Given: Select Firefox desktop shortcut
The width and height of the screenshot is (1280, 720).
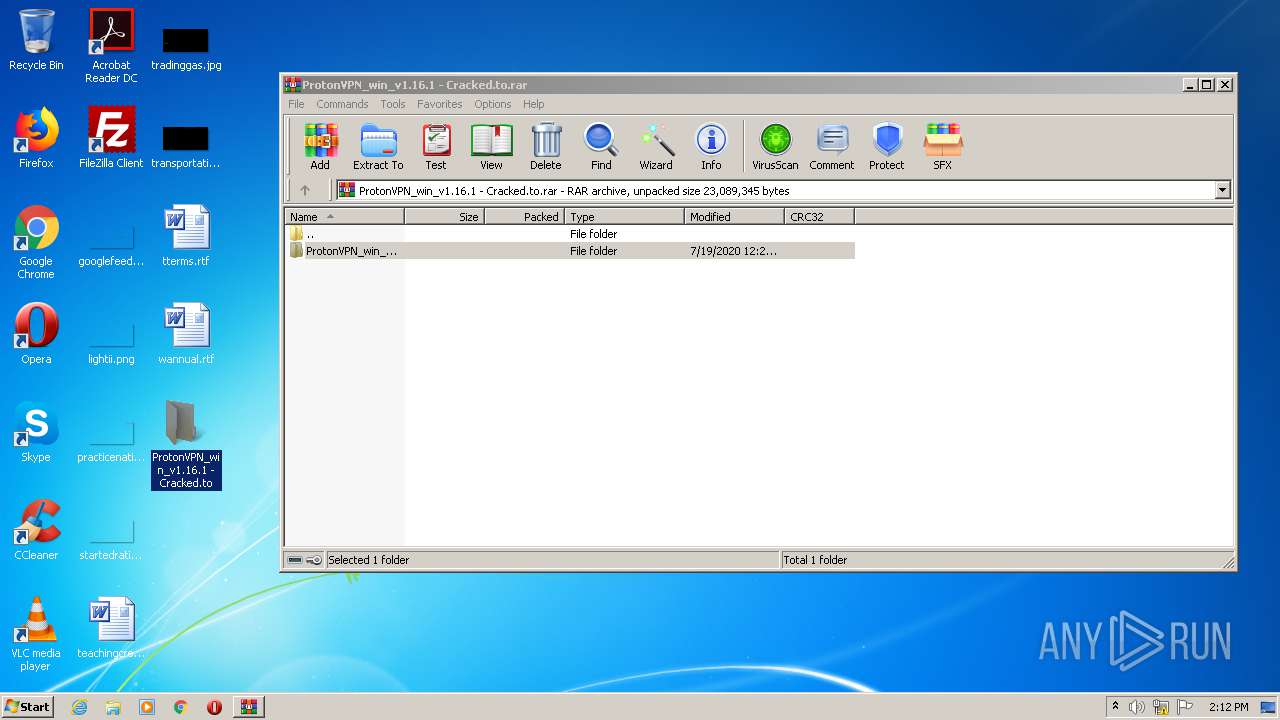Looking at the screenshot, I should pos(36,138).
